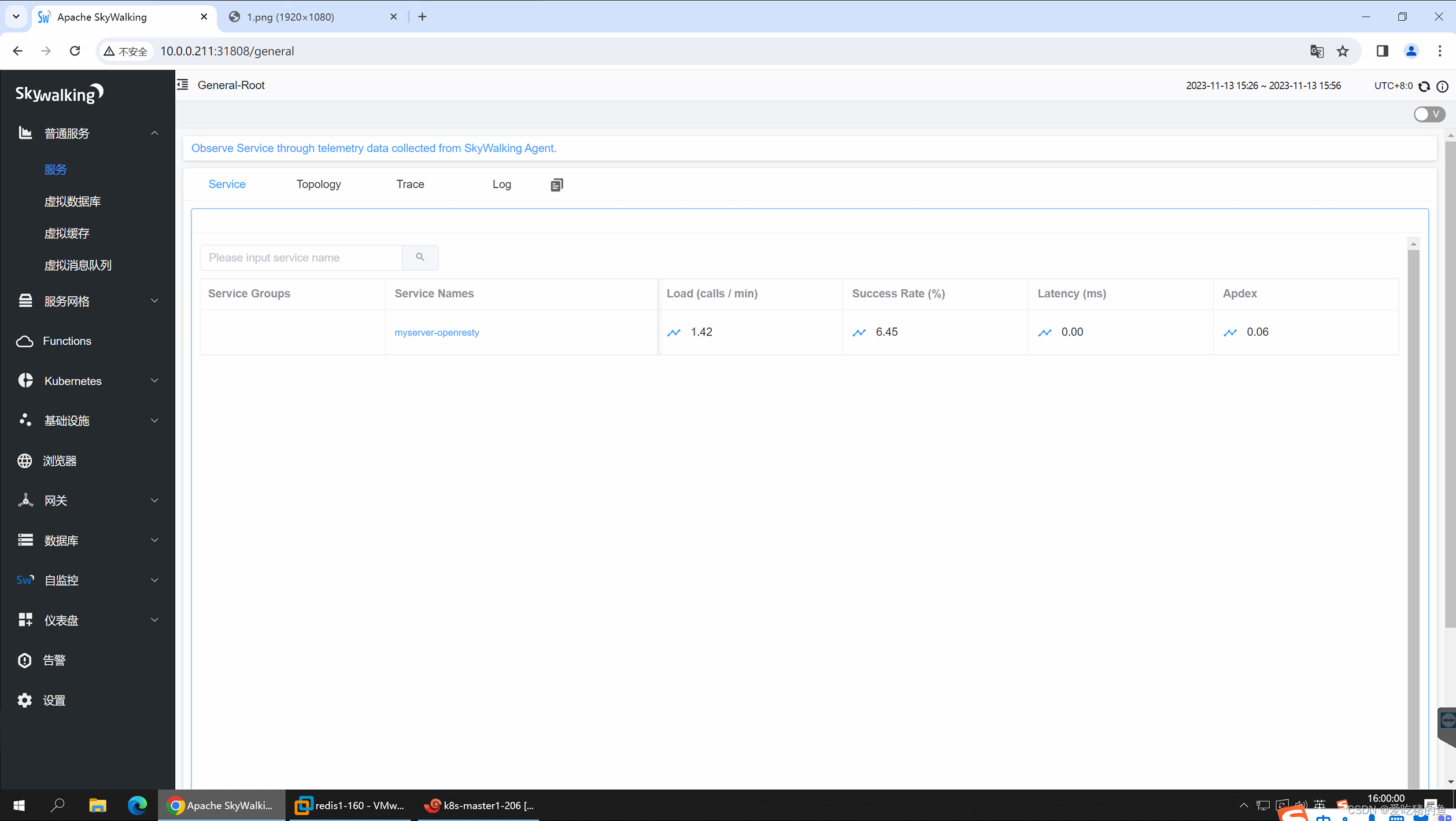Click the search magnifier button for service name
The height and width of the screenshot is (821, 1456).
420,257
